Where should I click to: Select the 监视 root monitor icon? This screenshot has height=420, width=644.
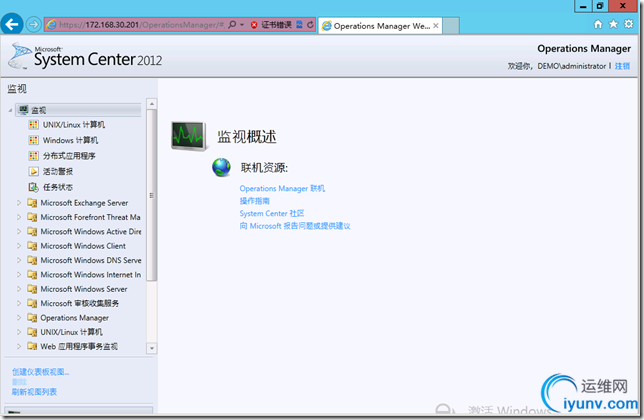[24, 110]
